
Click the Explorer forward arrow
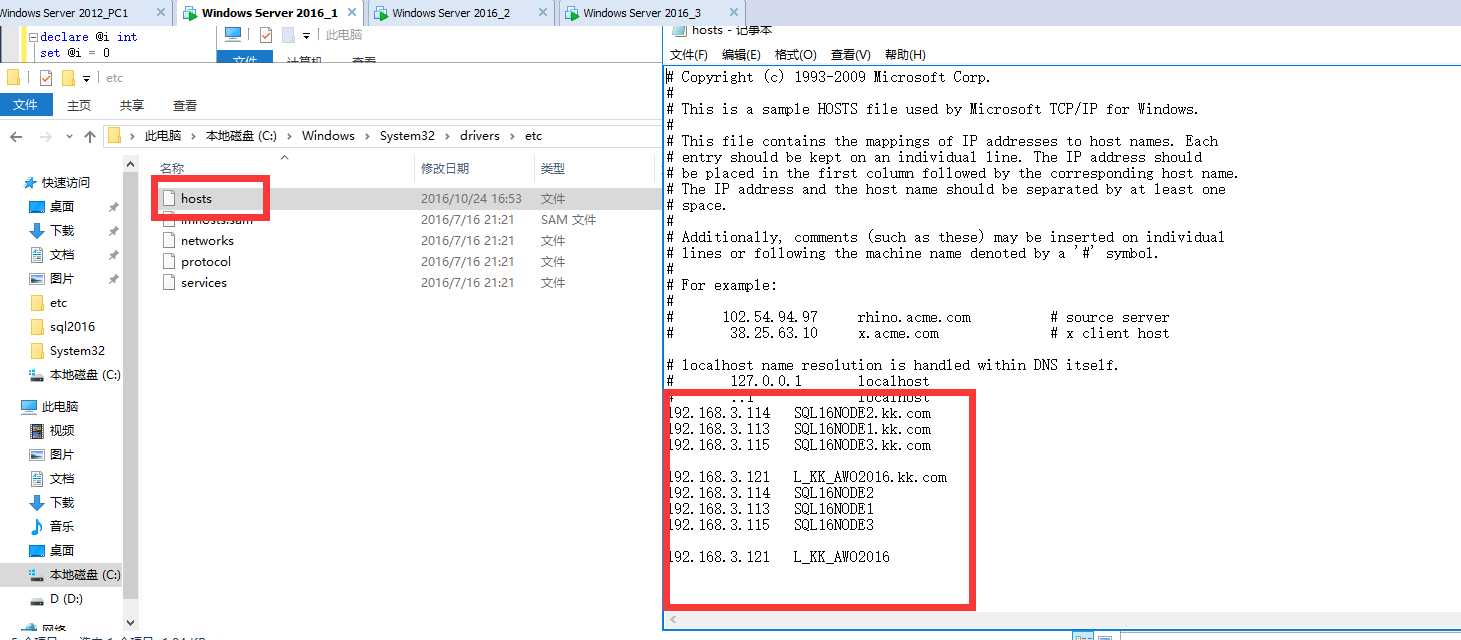point(45,136)
